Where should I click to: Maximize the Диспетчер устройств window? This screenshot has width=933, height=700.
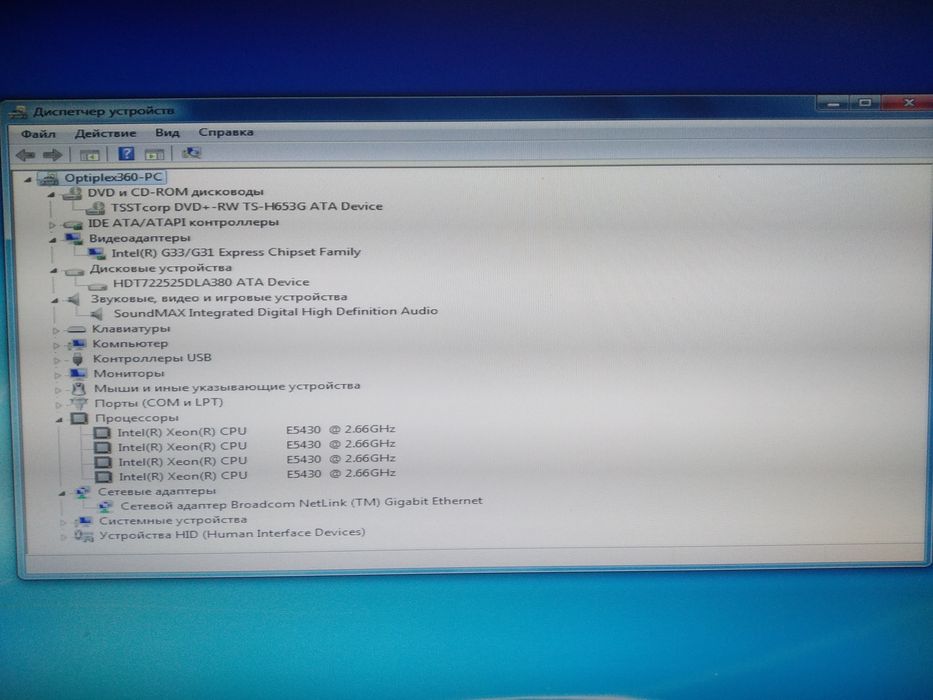[x=865, y=102]
